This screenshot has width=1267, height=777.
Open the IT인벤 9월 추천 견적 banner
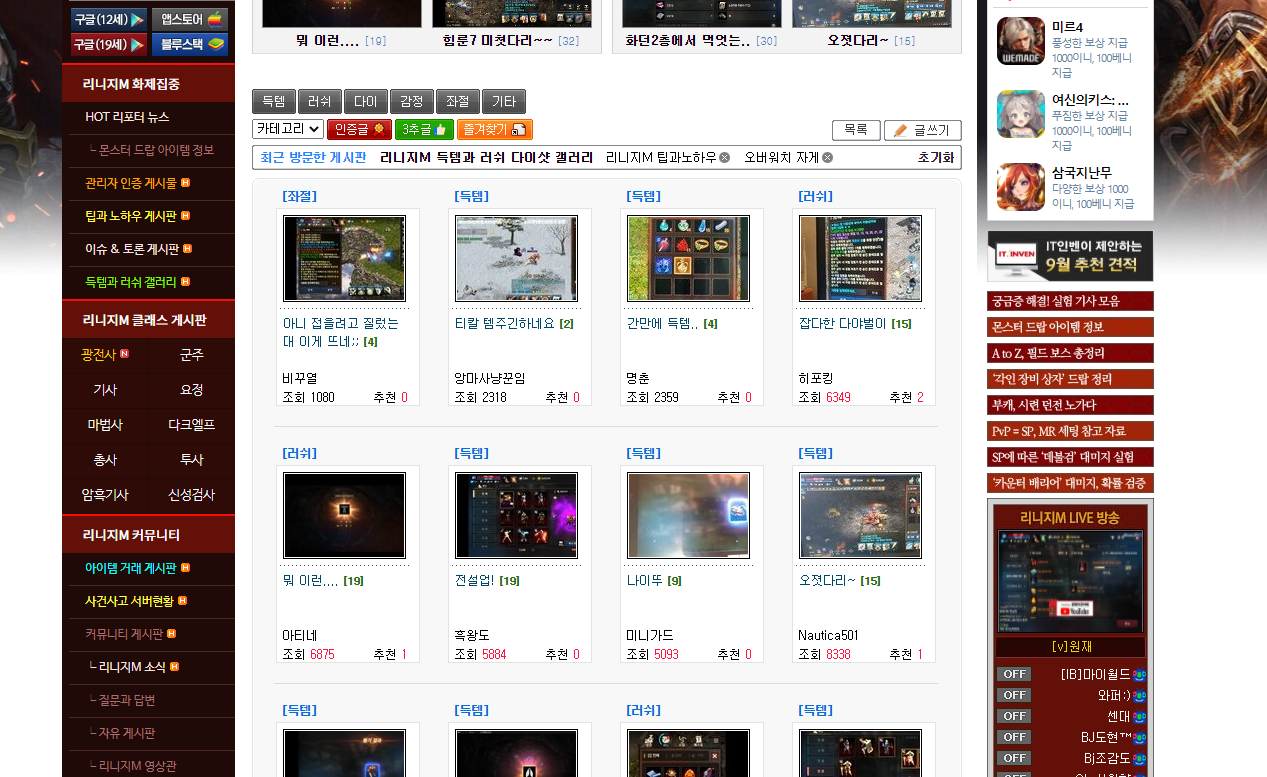click(1070, 257)
